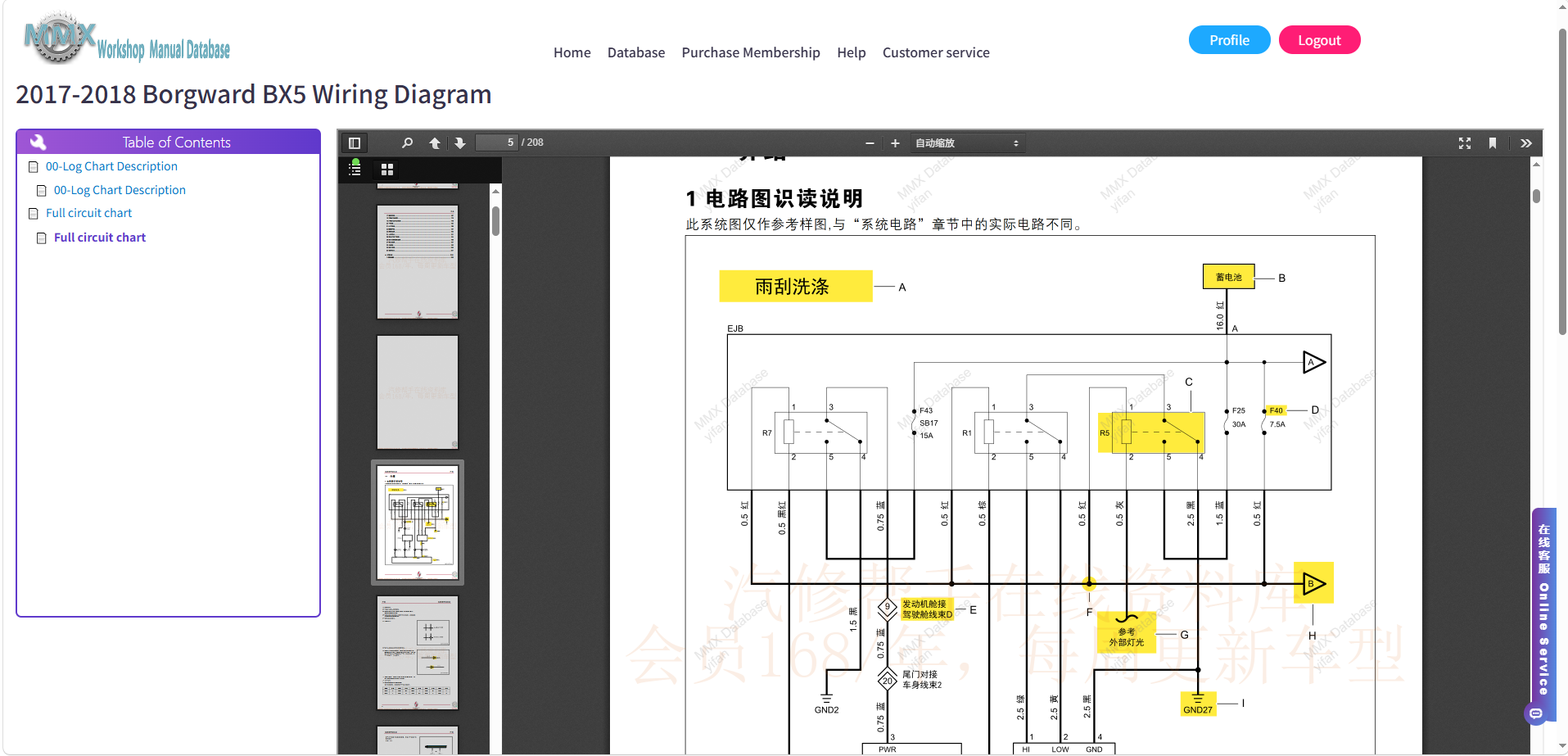Screen dimensions: 1568x756
Task: Click the document icon beside first Full circuit chart
Action: [x=34, y=214]
